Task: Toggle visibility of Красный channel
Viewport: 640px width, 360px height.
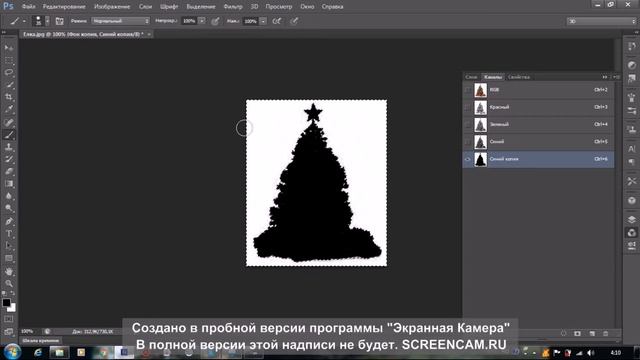Action: [x=468, y=107]
